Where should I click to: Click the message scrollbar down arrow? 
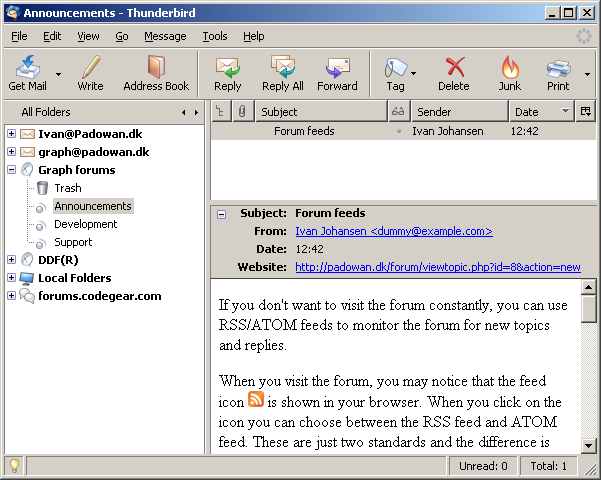click(588, 445)
